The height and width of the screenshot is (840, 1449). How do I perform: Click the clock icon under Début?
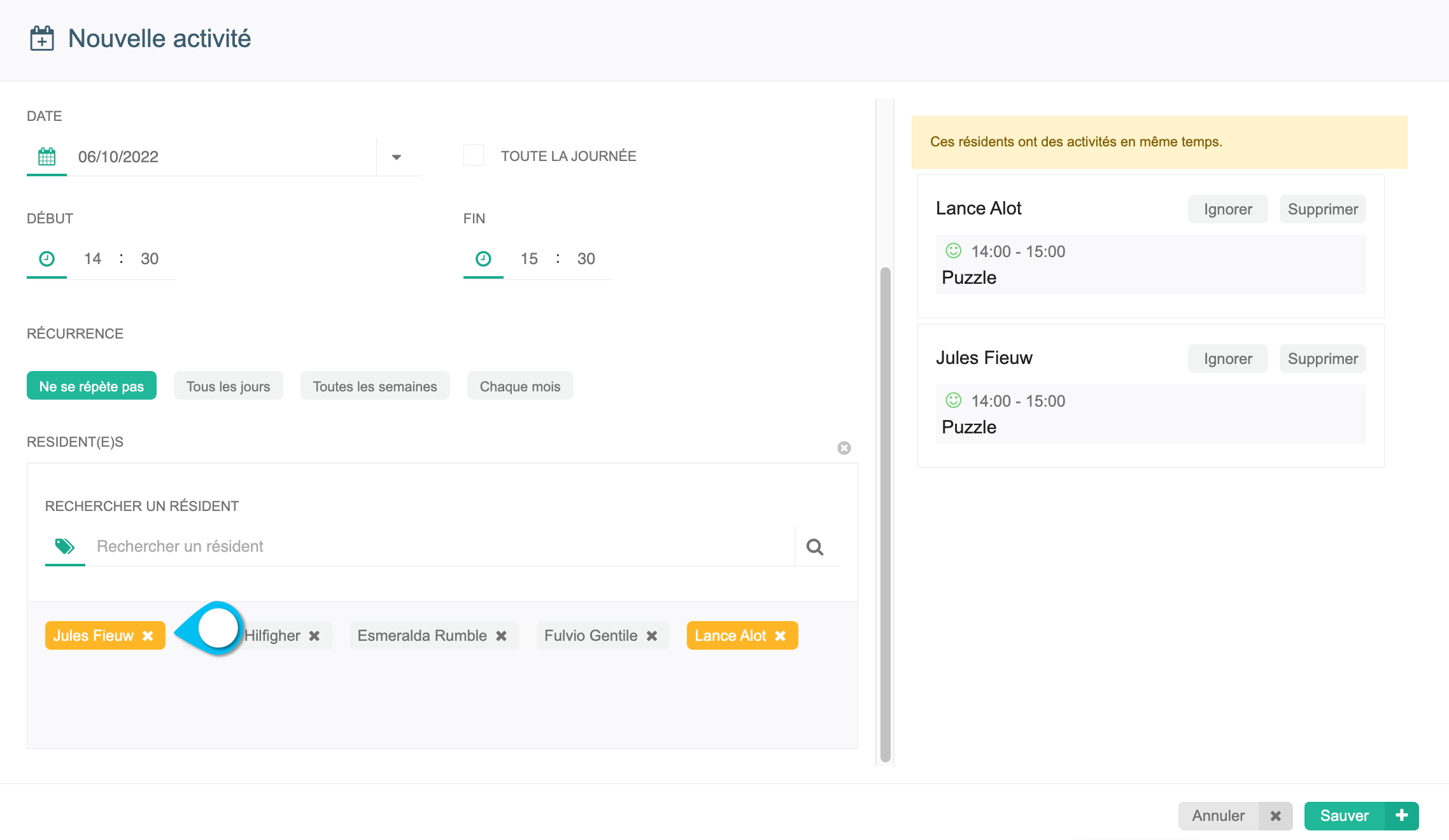[x=46, y=258]
